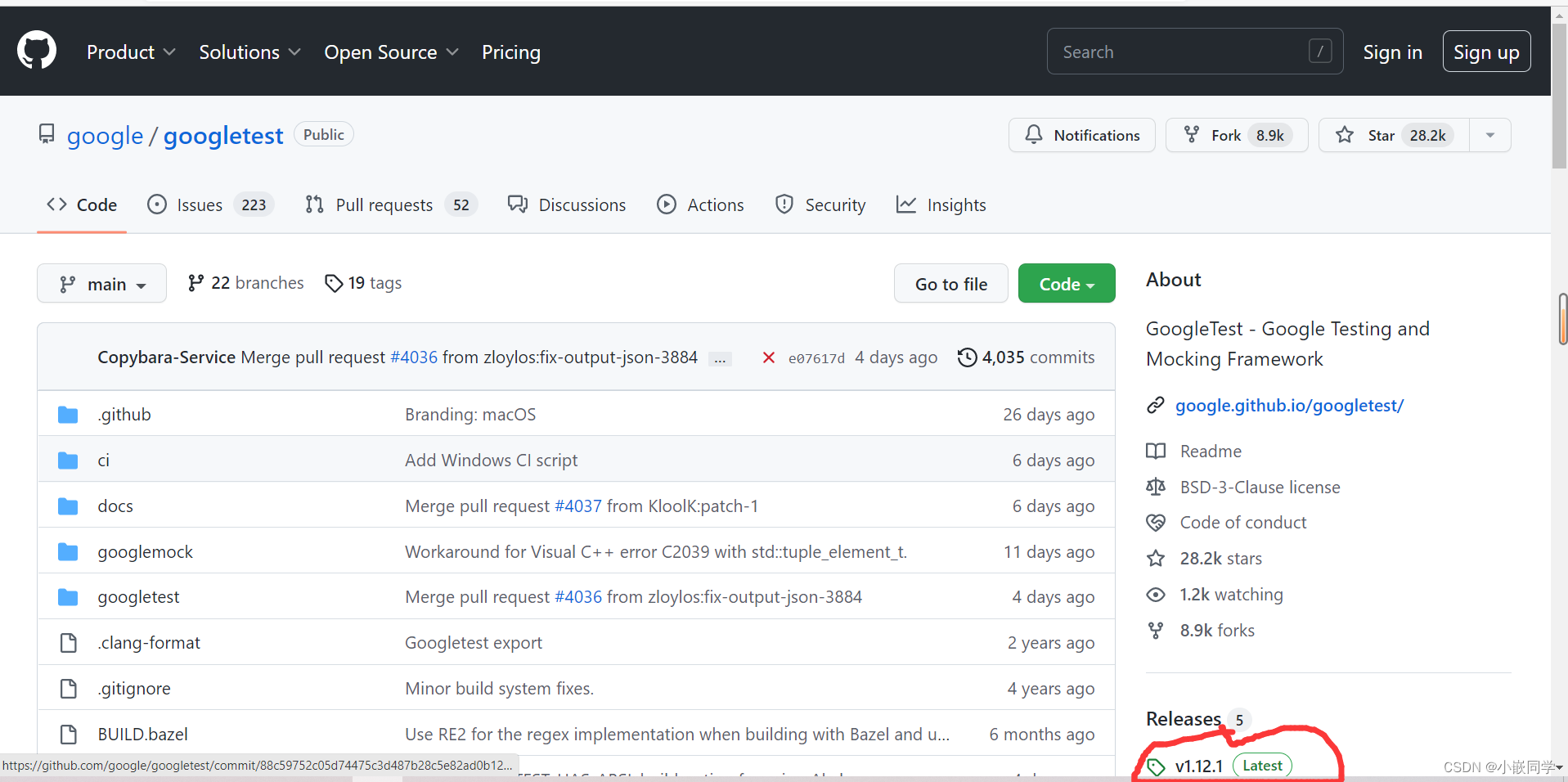This screenshot has height=782, width=1568.
Task: Switch to the Actions tab
Action: pos(700,204)
